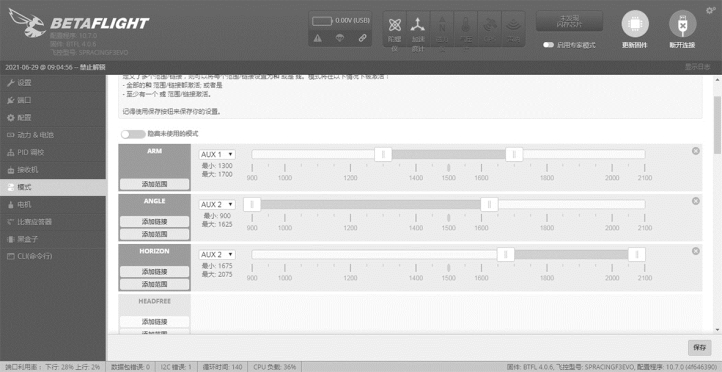Open the CLI(命令行) tab
The height and width of the screenshot is (372, 722).
(53, 256)
